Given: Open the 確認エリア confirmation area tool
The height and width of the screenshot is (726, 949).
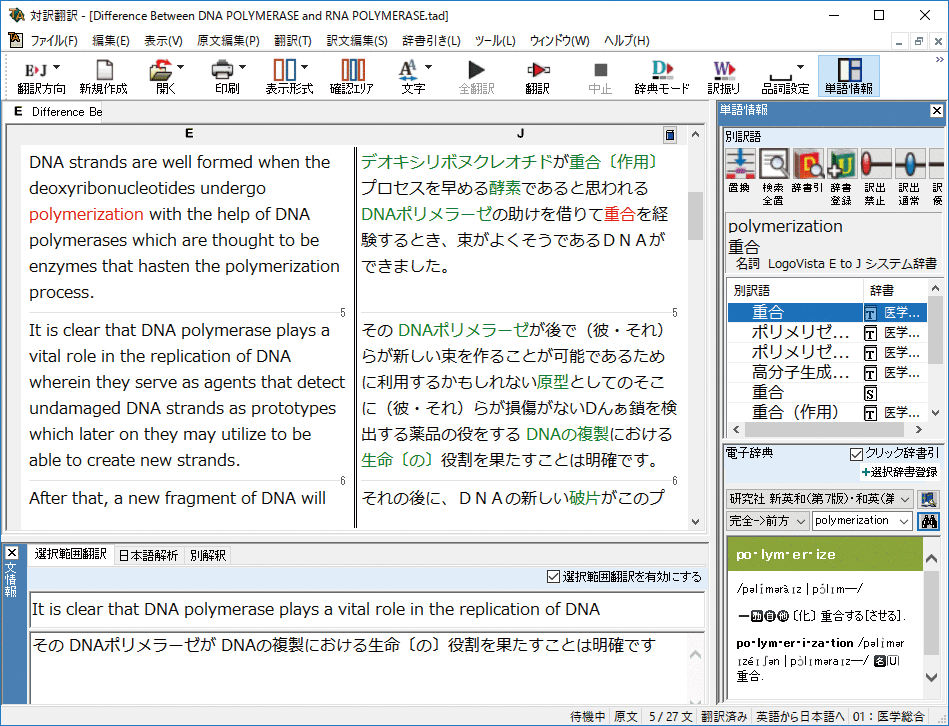Looking at the screenshot, I should [352, 77].
